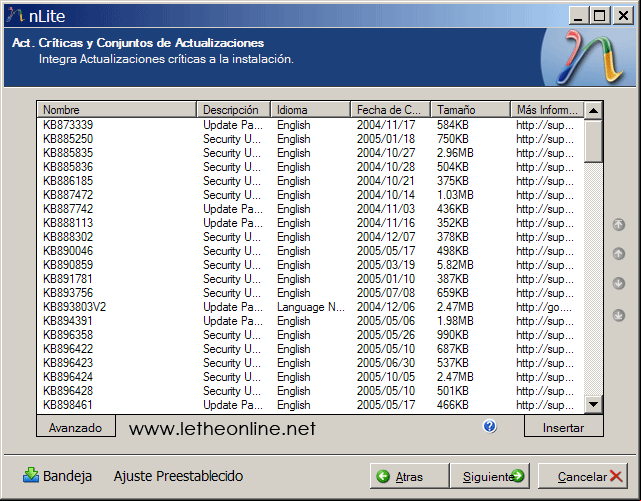Image resolution: width=641 pixels, height=501 pixels.
Task: Sort list by Idioma column header
Action: 311,110
